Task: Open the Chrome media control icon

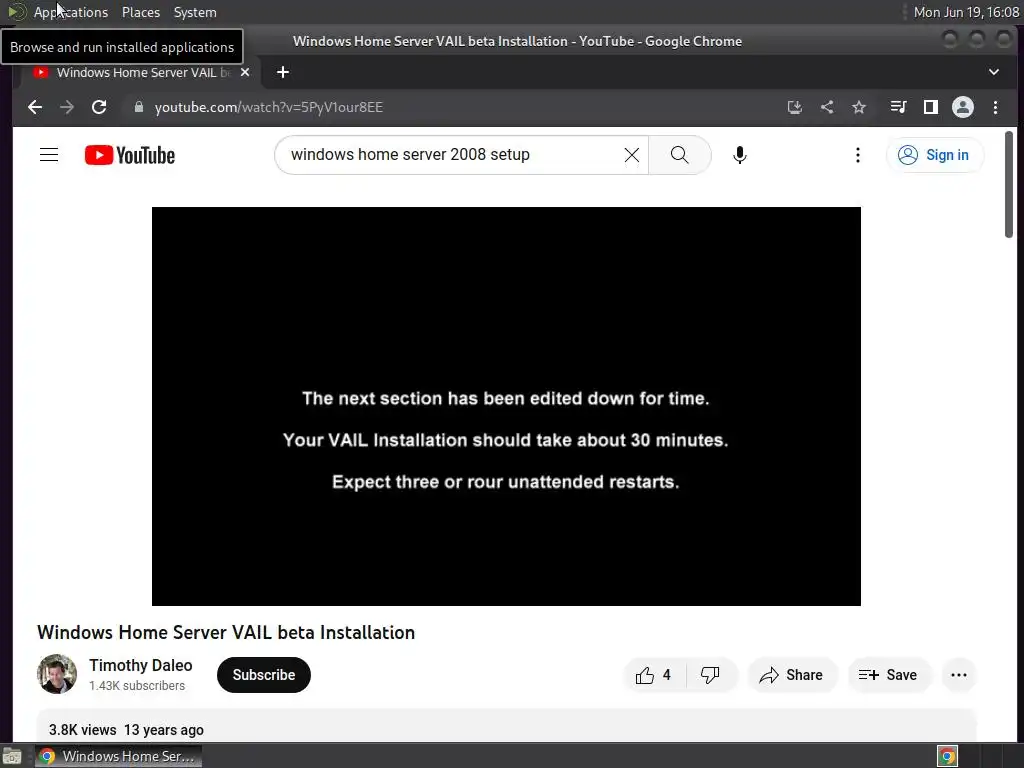Action: pyautogui.click(x=899, y=107)
